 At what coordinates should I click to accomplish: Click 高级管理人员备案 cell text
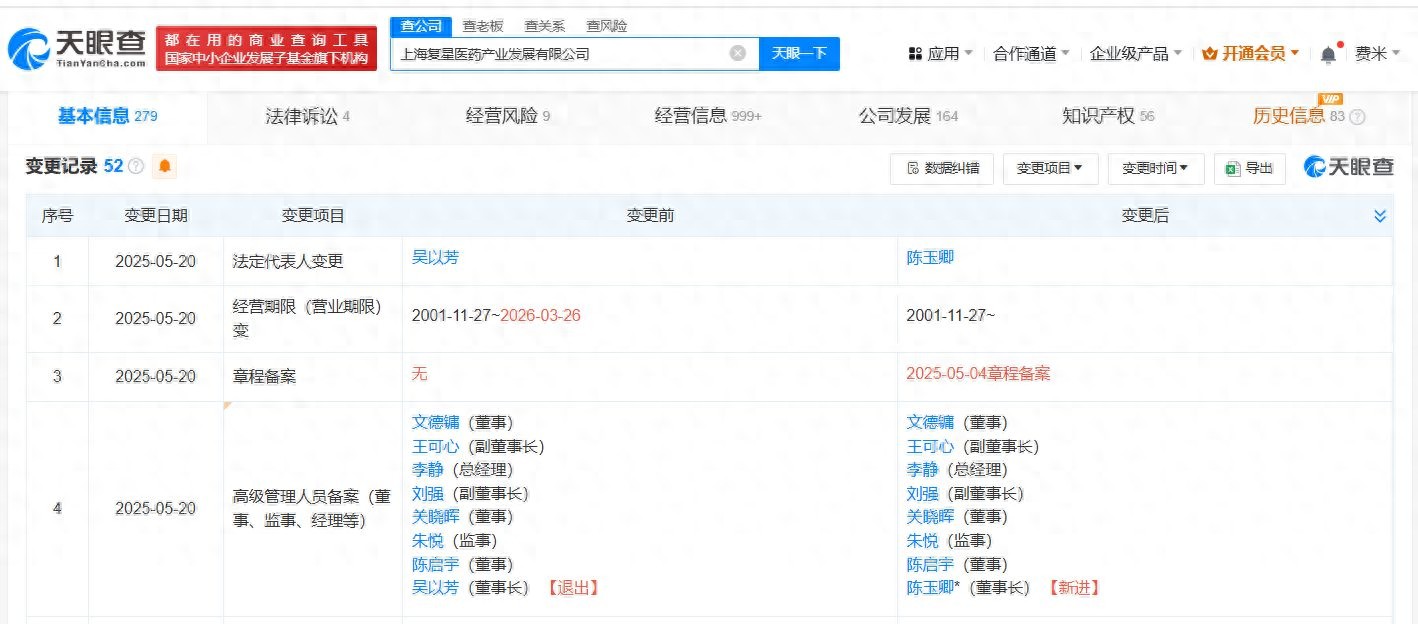tap(312, 508)
